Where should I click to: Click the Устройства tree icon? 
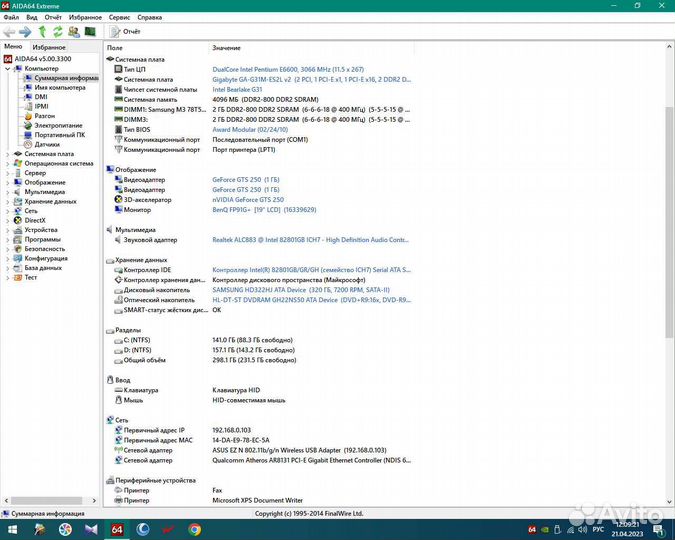tap(18, 230)
